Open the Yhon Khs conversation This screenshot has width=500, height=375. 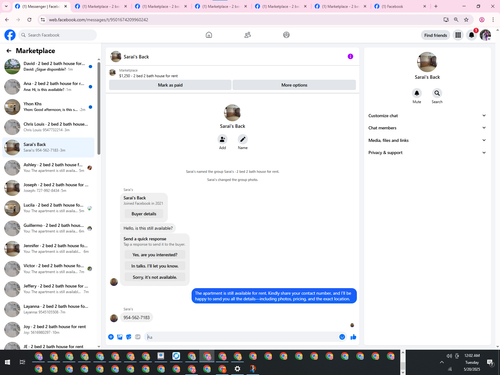coord(49,107)
